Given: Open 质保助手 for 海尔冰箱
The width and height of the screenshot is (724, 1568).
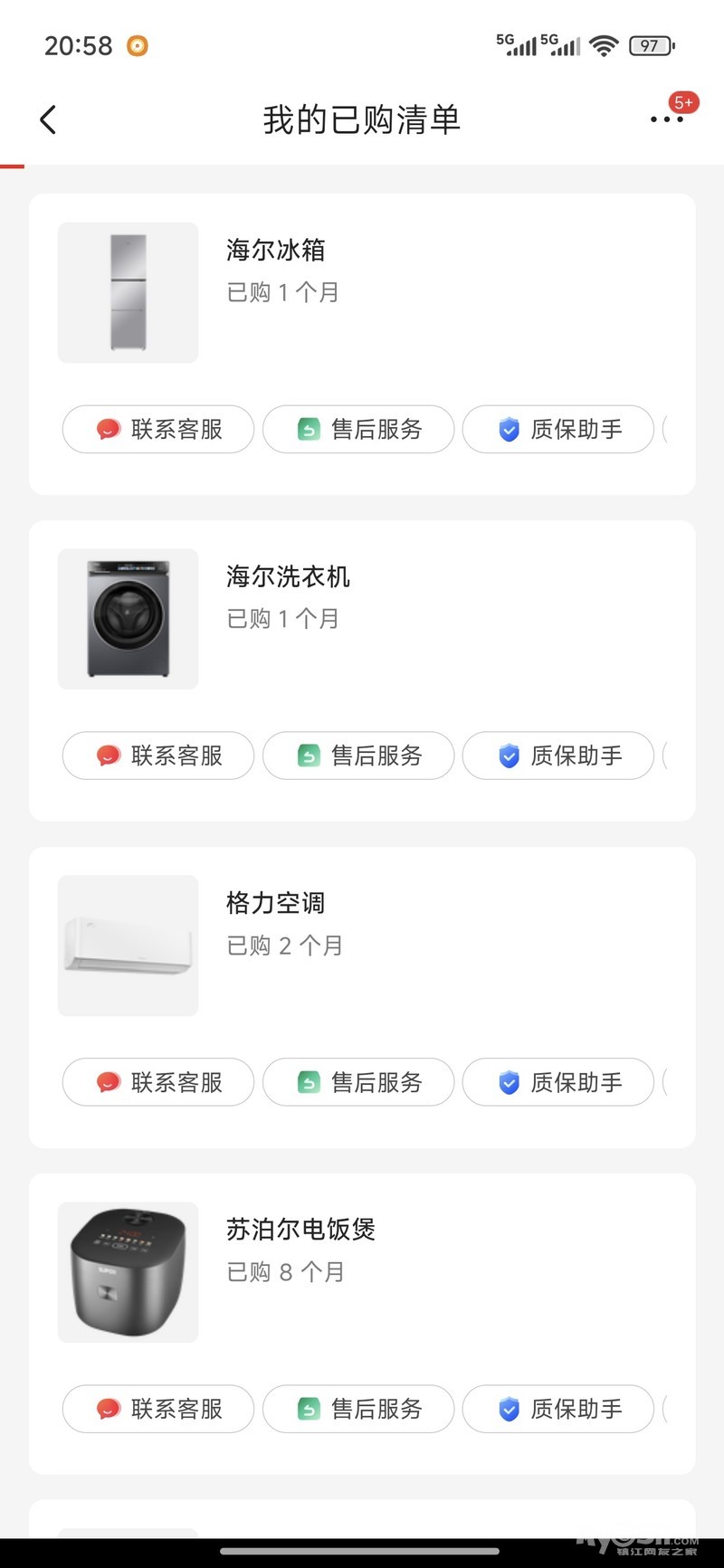Looking at the screenshot, I should (558, 430).
